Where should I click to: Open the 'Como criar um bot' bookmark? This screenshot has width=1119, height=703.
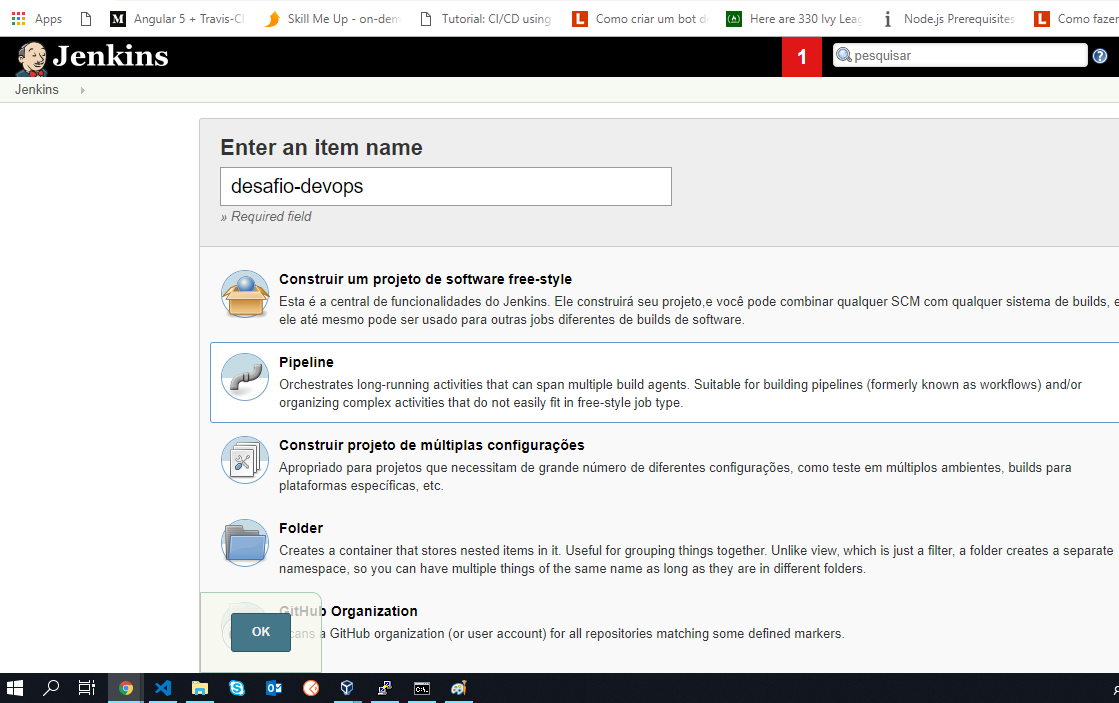pos(639,19)
